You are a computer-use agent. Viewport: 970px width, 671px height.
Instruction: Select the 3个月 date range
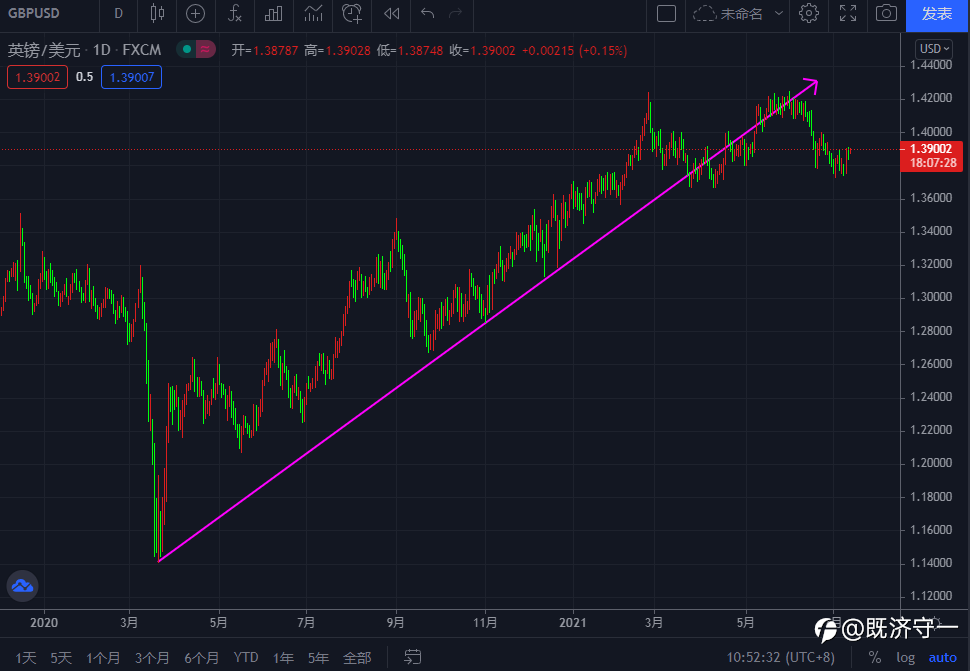point(152,657)
